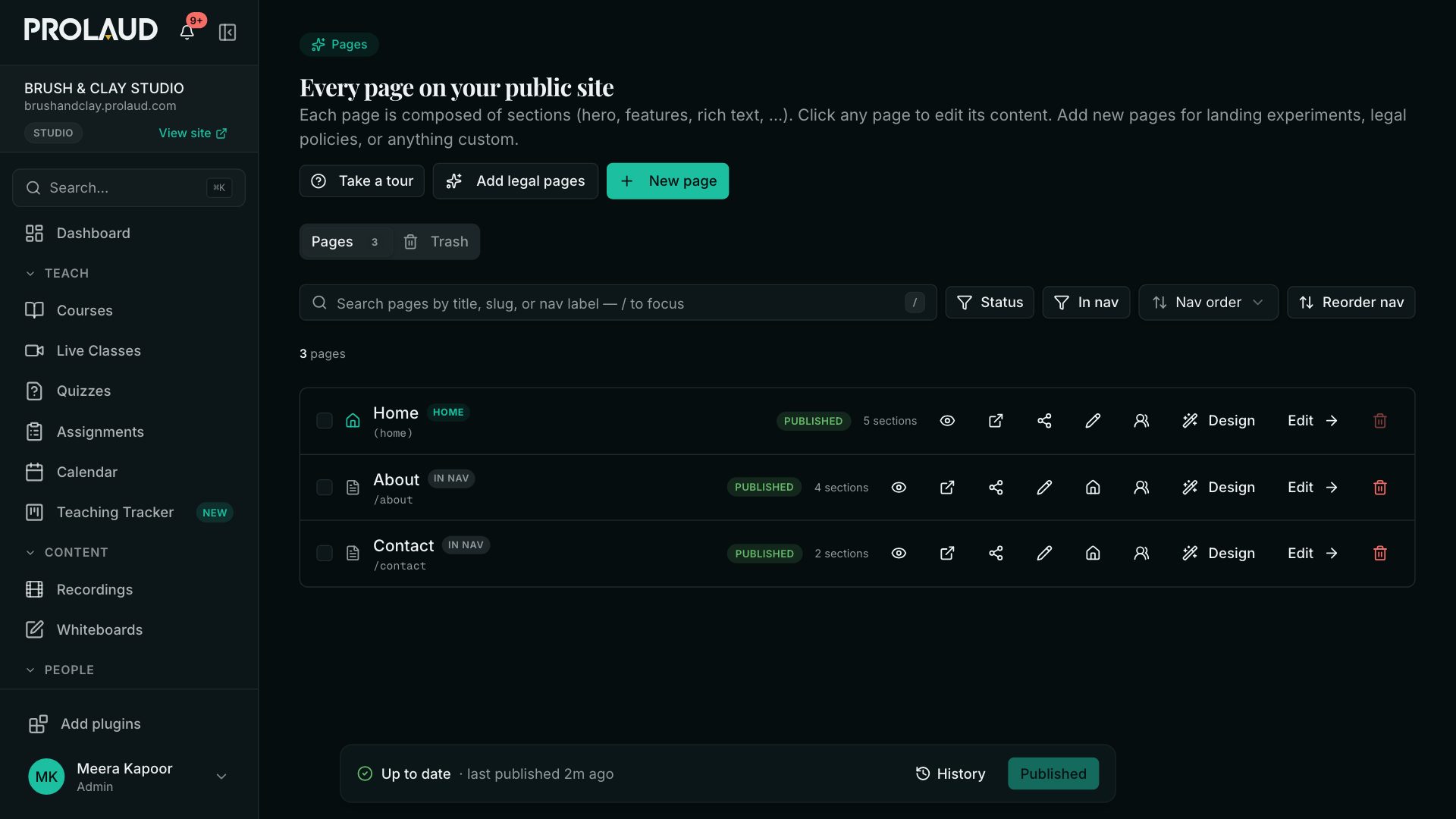
Task: Click the New page button
Action: tap(667, 181)
